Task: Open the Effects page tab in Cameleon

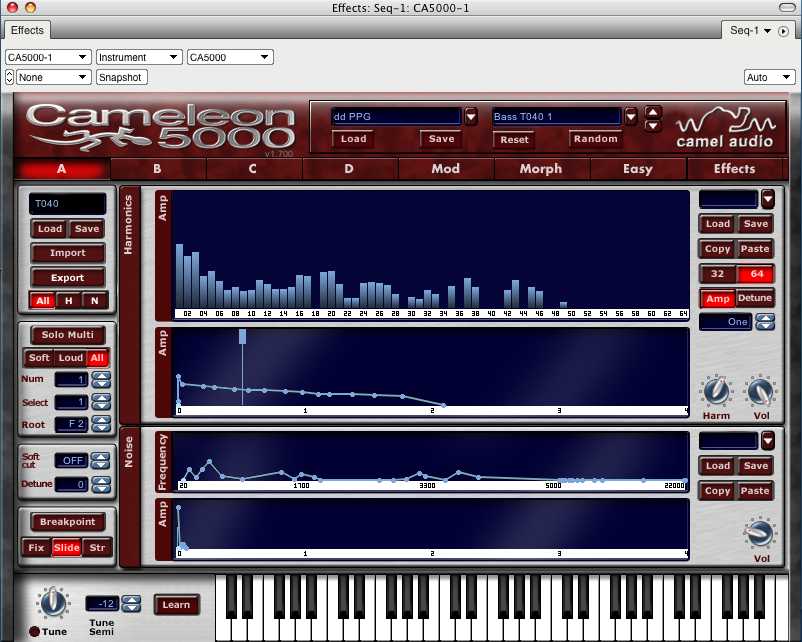Action: pyautogui.click(x=734, y=169)
